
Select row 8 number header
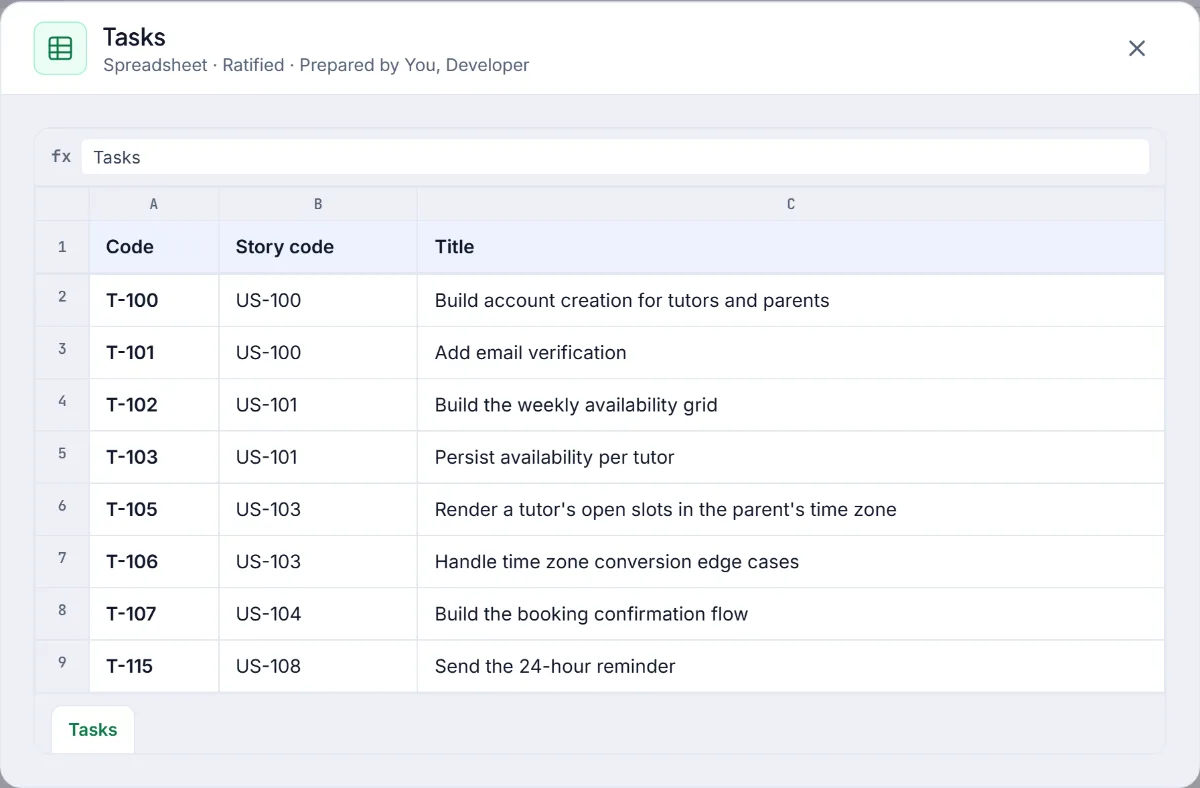pos(62,613)
